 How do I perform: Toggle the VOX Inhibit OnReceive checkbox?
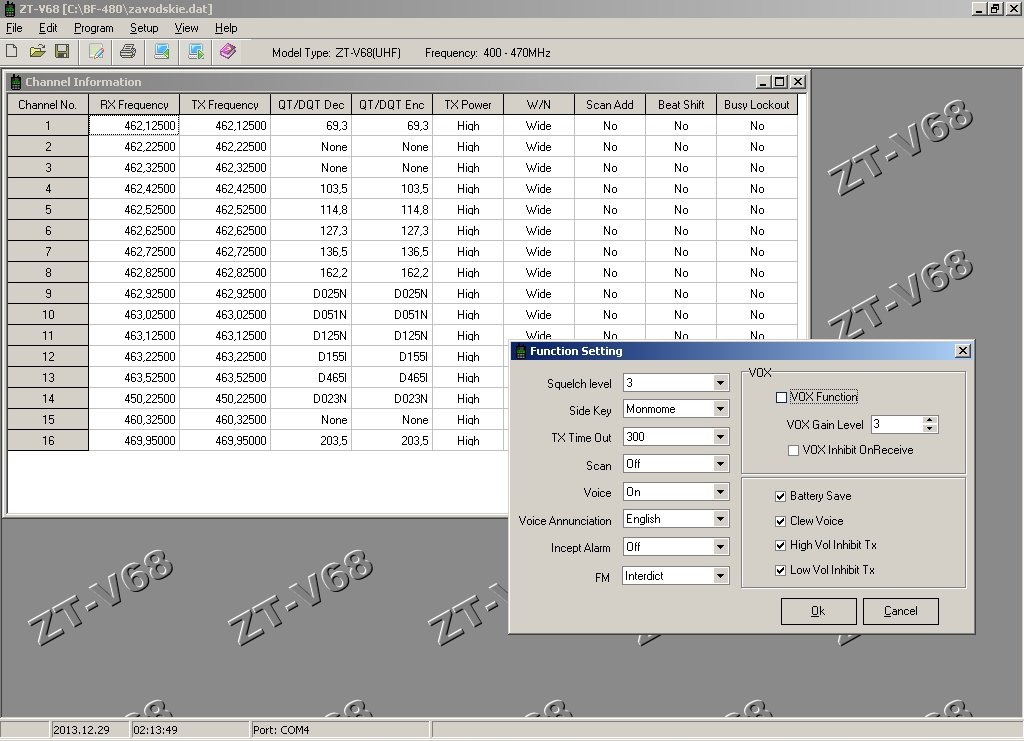(794, 451)
